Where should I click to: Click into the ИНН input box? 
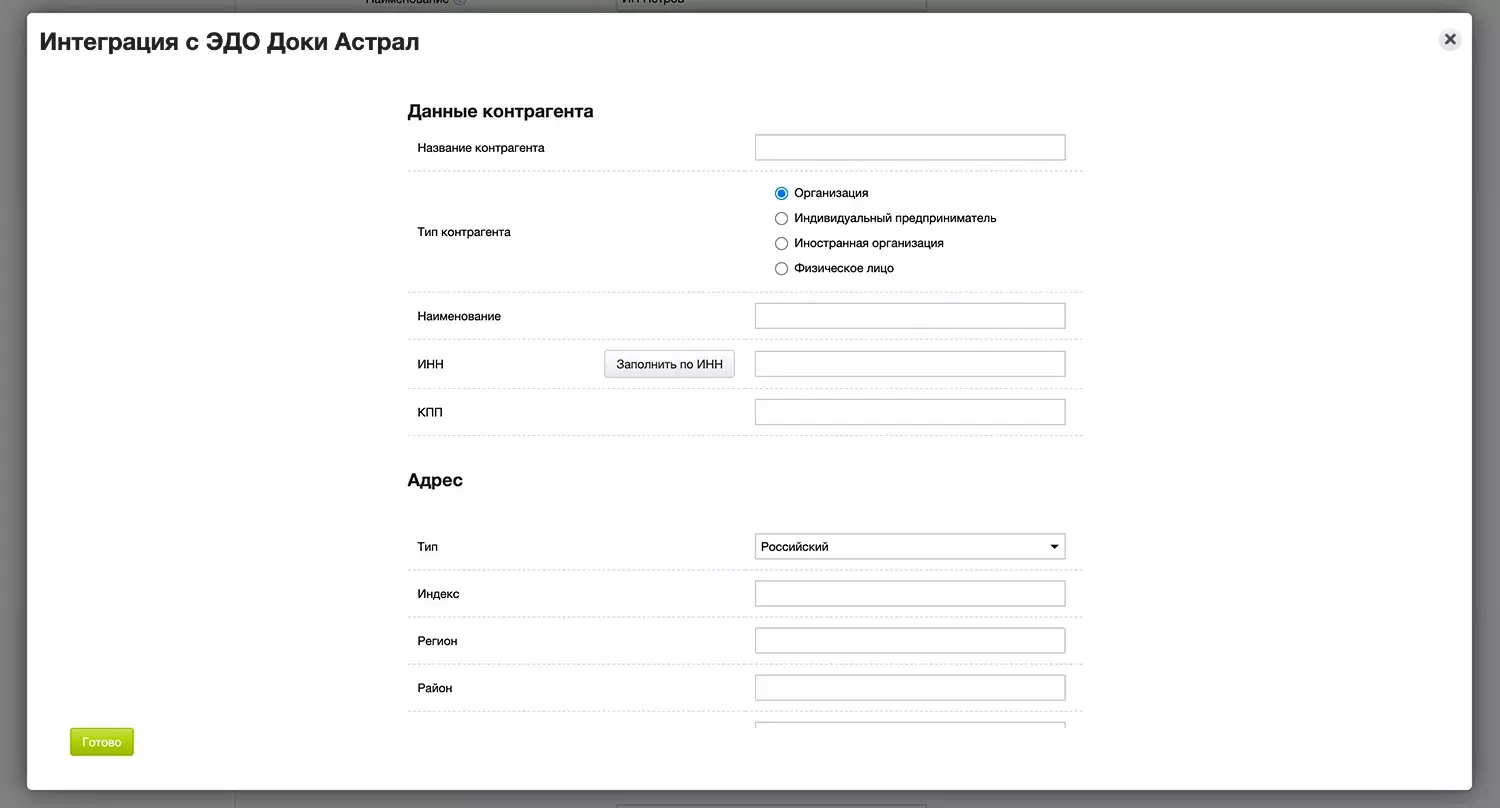[909, 364]
